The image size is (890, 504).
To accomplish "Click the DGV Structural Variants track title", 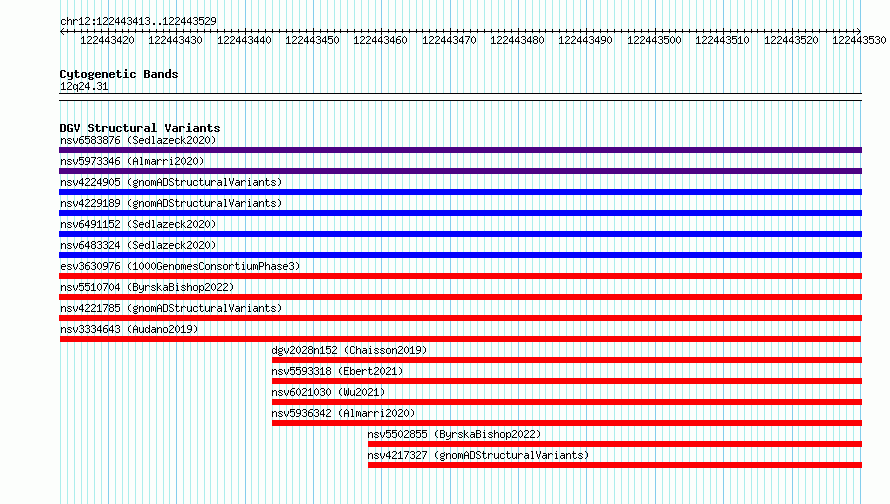I will click(140, 128).
